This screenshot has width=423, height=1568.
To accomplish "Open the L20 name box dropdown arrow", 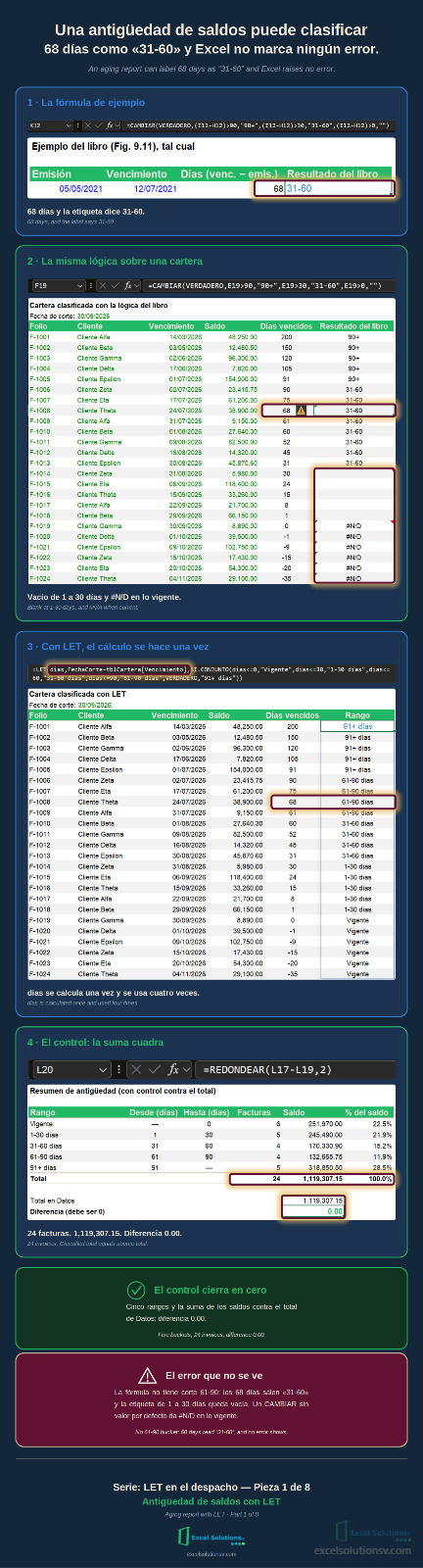I will [x=102, y=1070].
